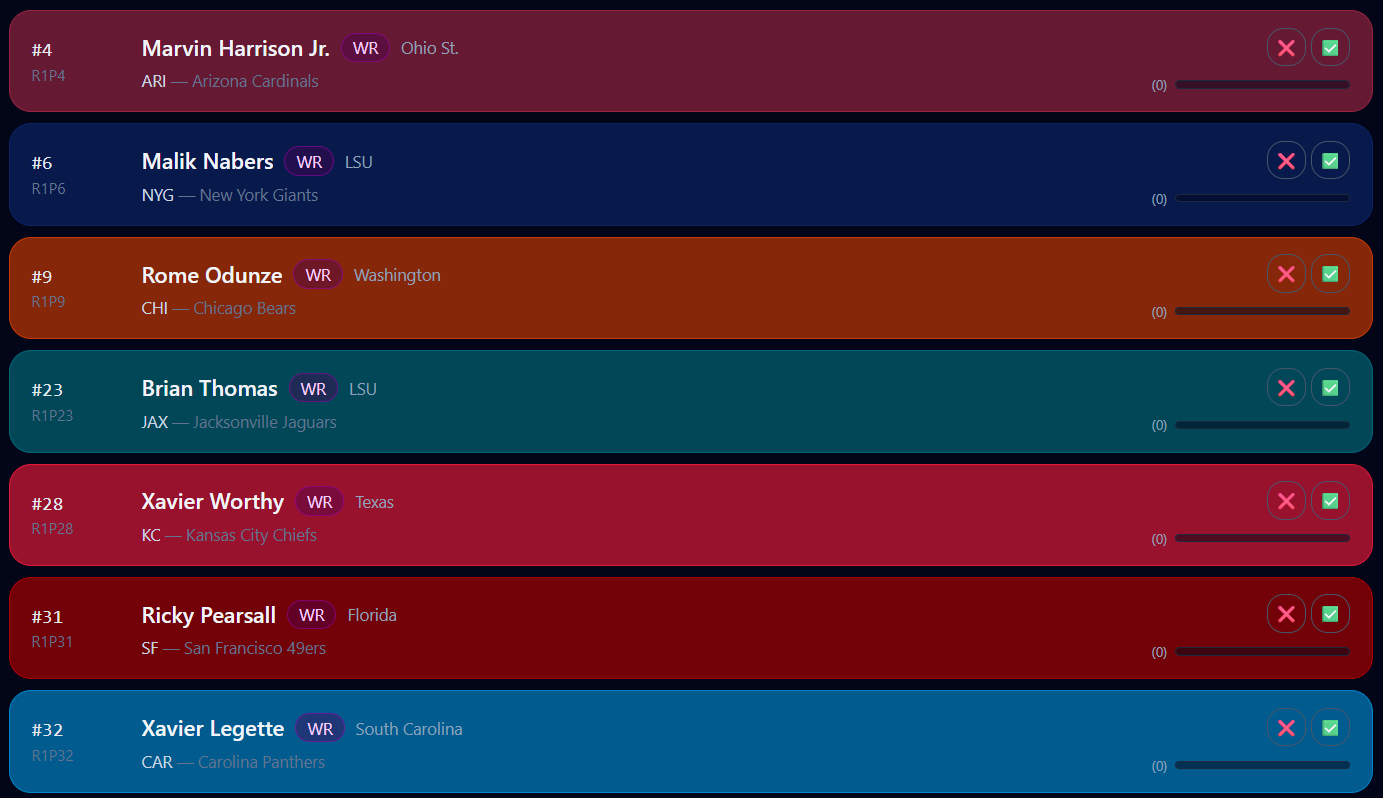
Task: Click the rating bar for Rome Odunze
Action: [1262, 311]
